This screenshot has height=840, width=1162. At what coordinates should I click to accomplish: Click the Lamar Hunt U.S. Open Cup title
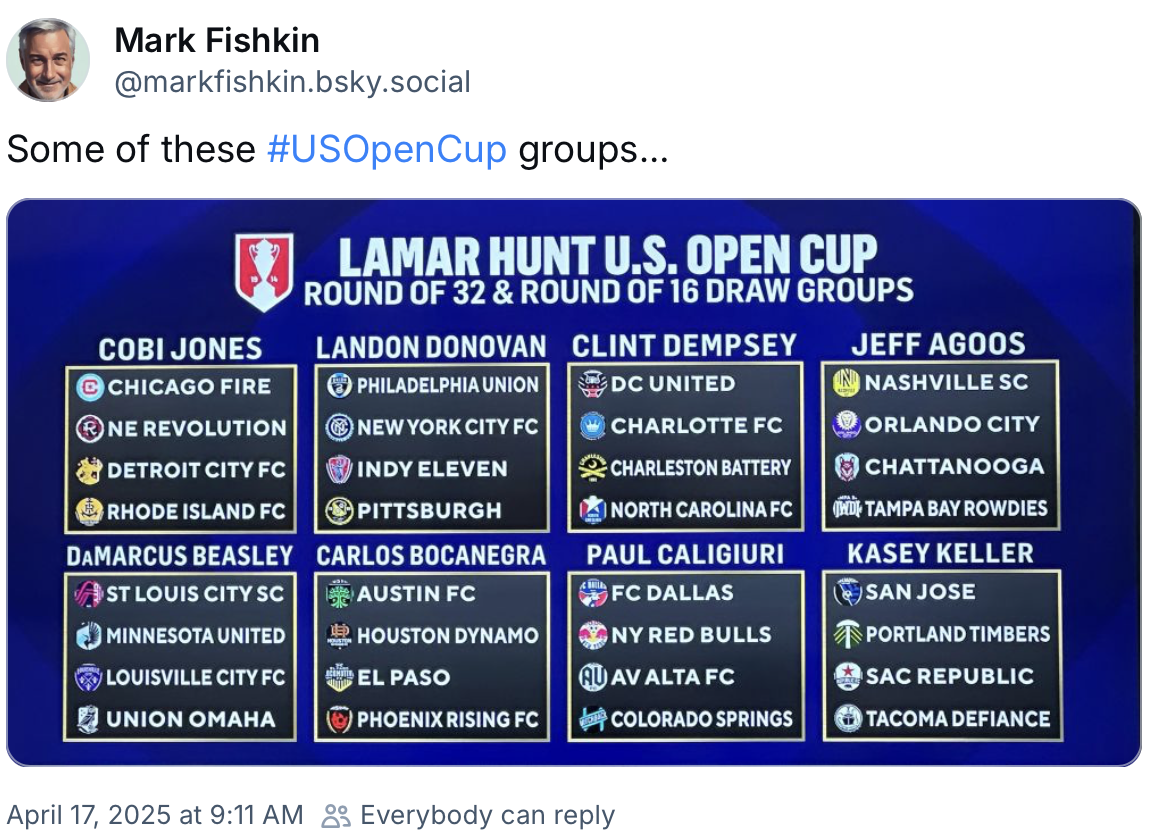[608, 255]
